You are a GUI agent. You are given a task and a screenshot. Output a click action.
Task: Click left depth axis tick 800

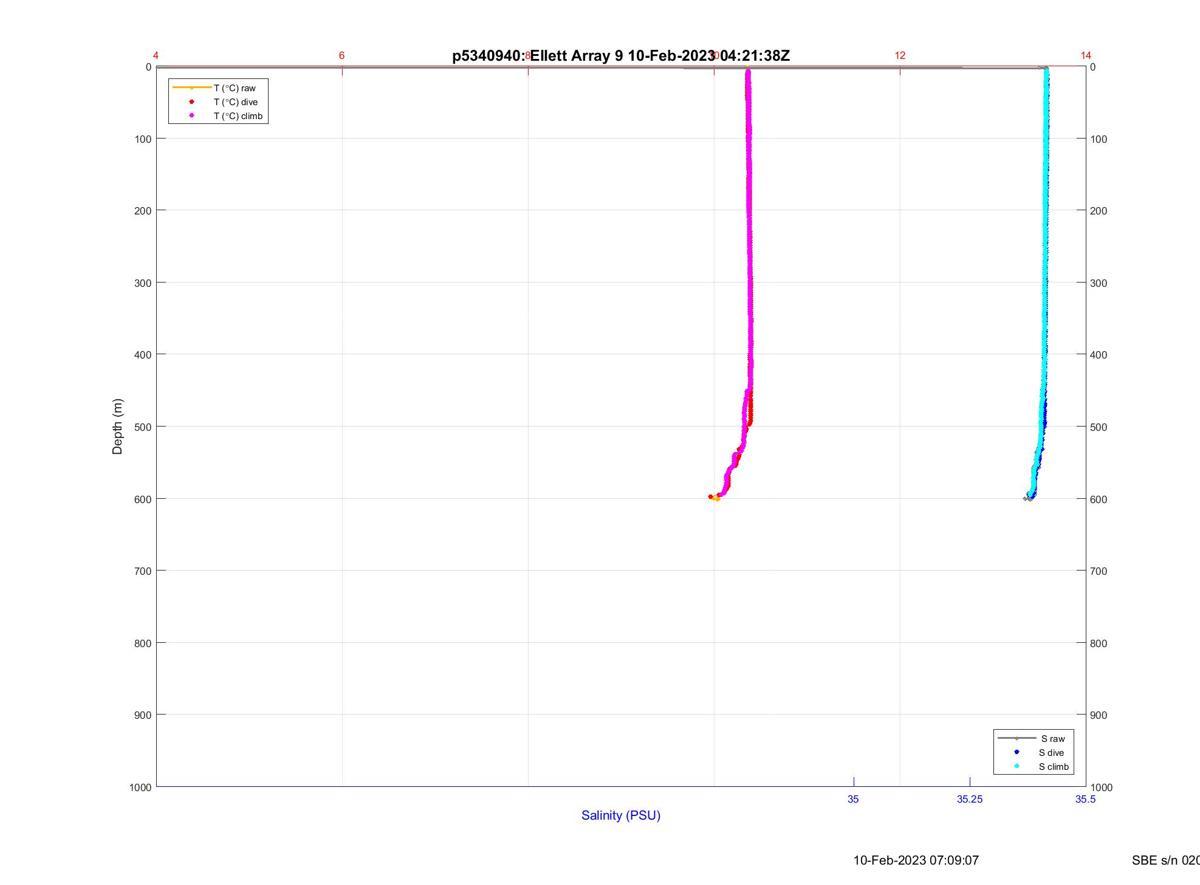tap(142, 643)
